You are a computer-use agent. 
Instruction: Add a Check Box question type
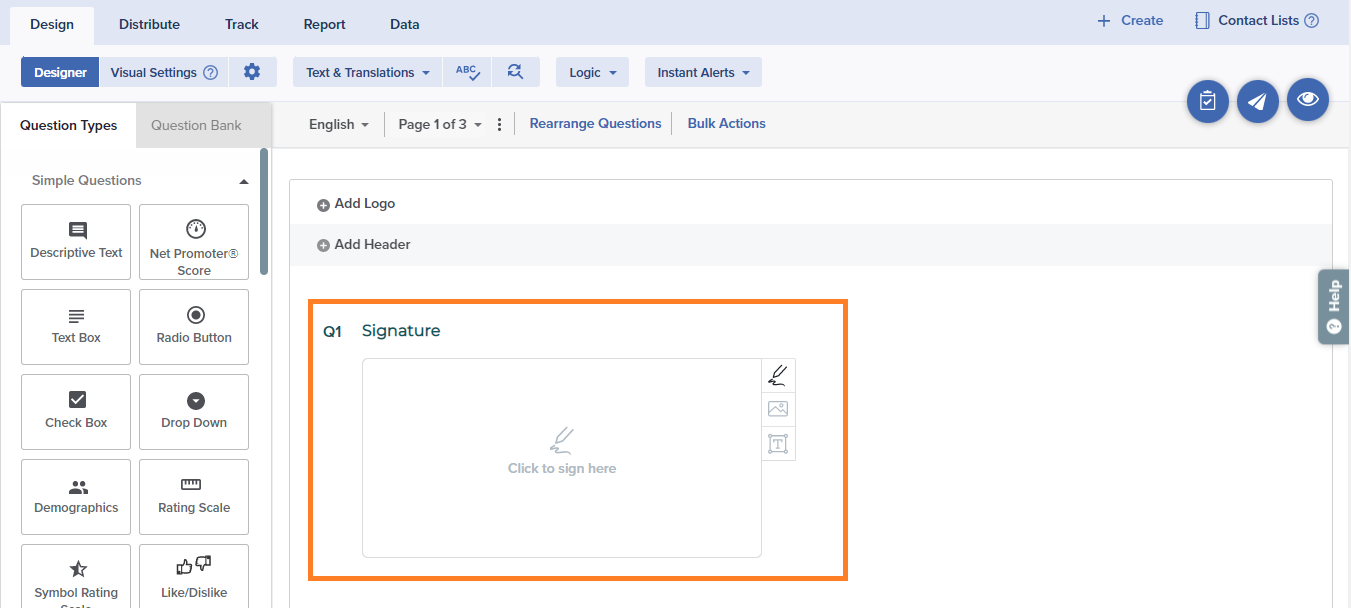pyautogui.click(x=76, y=412)
